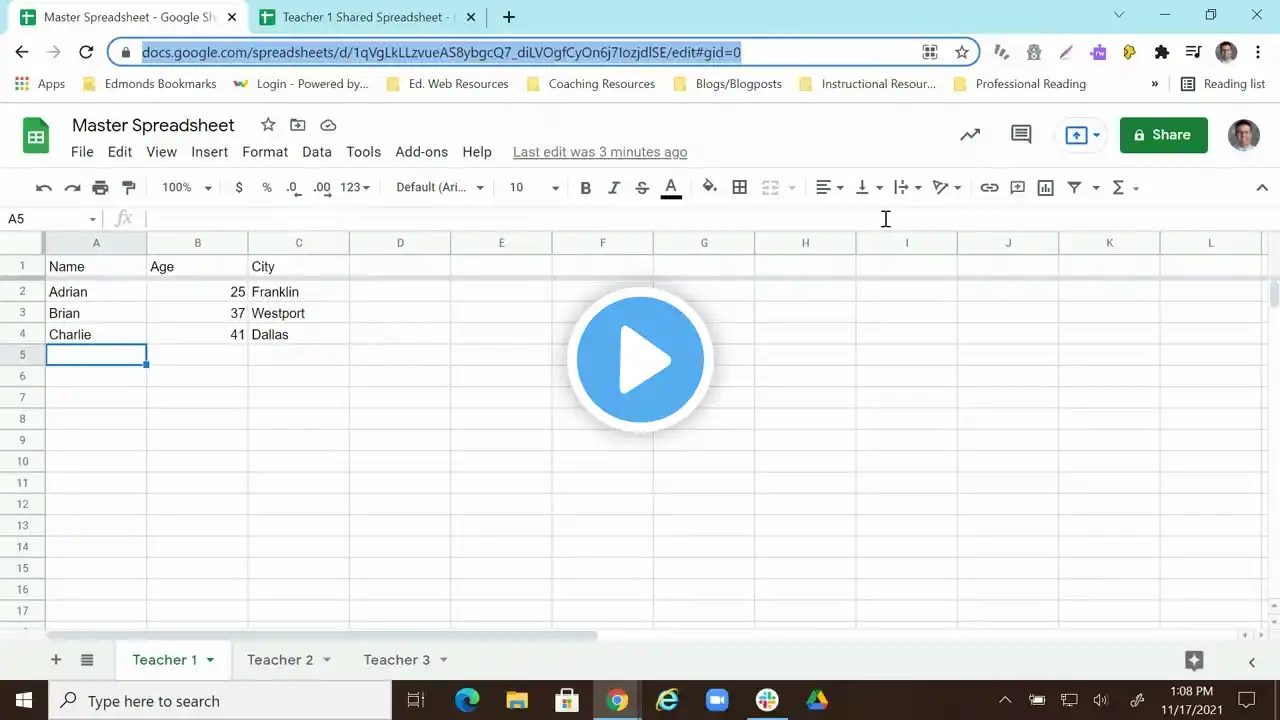Open the Insert menu

209,152
